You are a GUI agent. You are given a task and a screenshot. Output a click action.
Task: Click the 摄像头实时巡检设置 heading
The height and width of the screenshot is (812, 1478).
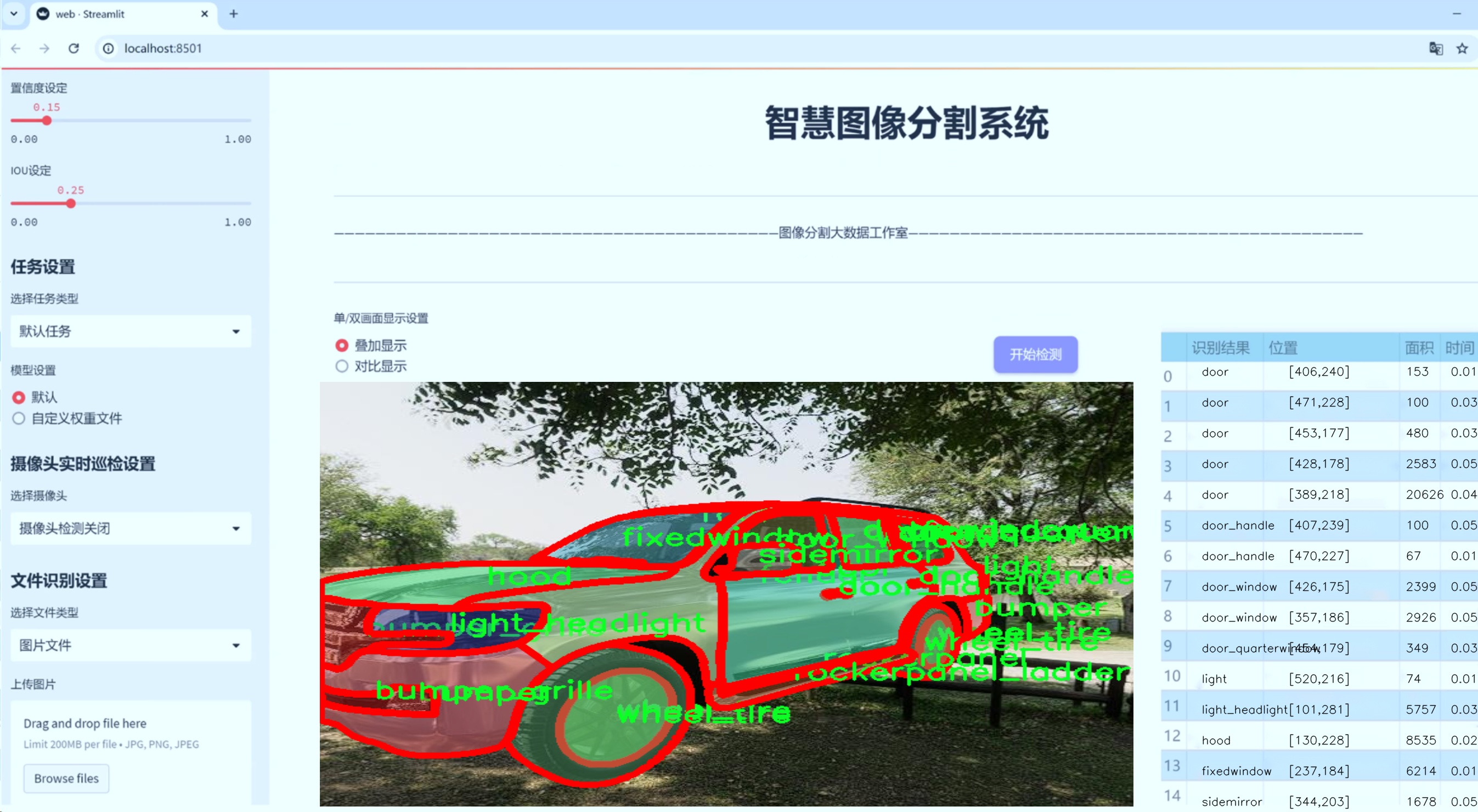tap(83, 464)
